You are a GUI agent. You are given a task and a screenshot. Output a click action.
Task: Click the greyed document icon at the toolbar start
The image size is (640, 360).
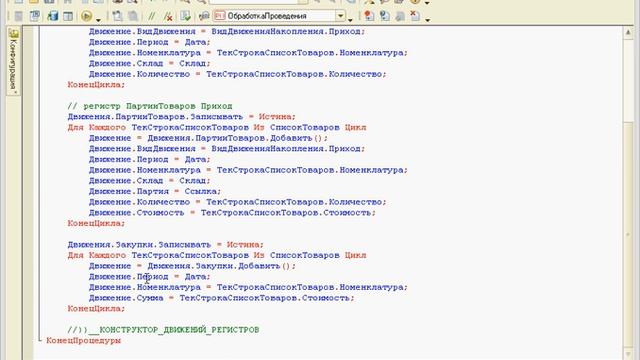click(x=18, y=16)
